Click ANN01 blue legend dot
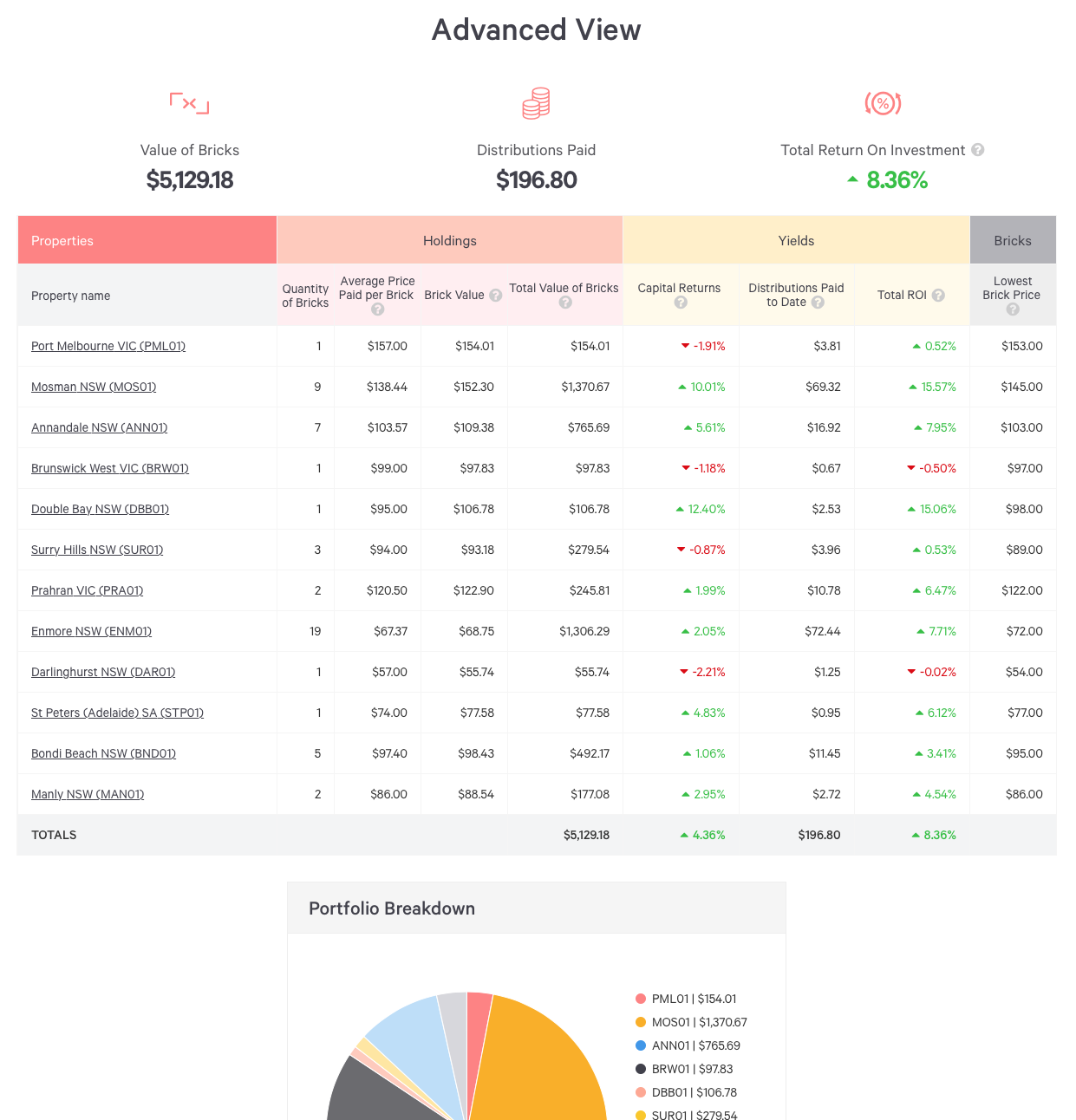The width and height of the screenshot is (1076, 1120). [x=641, y=1045]
